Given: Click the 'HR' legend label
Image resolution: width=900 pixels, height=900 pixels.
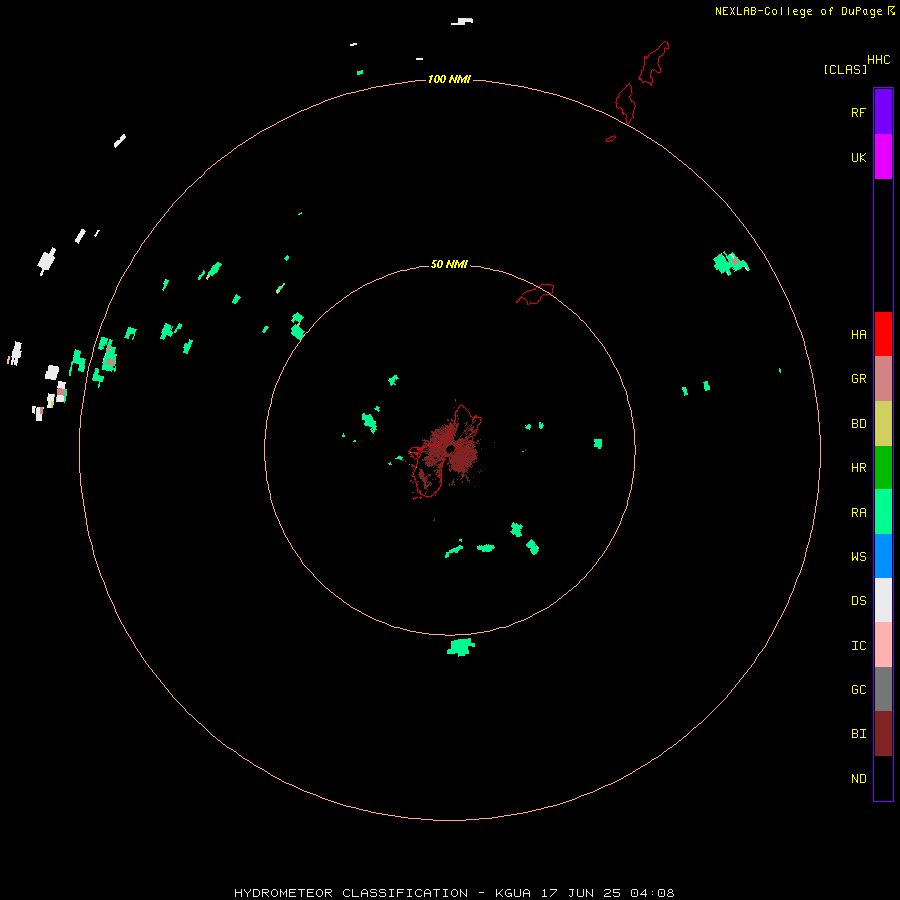Looking at the screenshot, I should 858,468.
